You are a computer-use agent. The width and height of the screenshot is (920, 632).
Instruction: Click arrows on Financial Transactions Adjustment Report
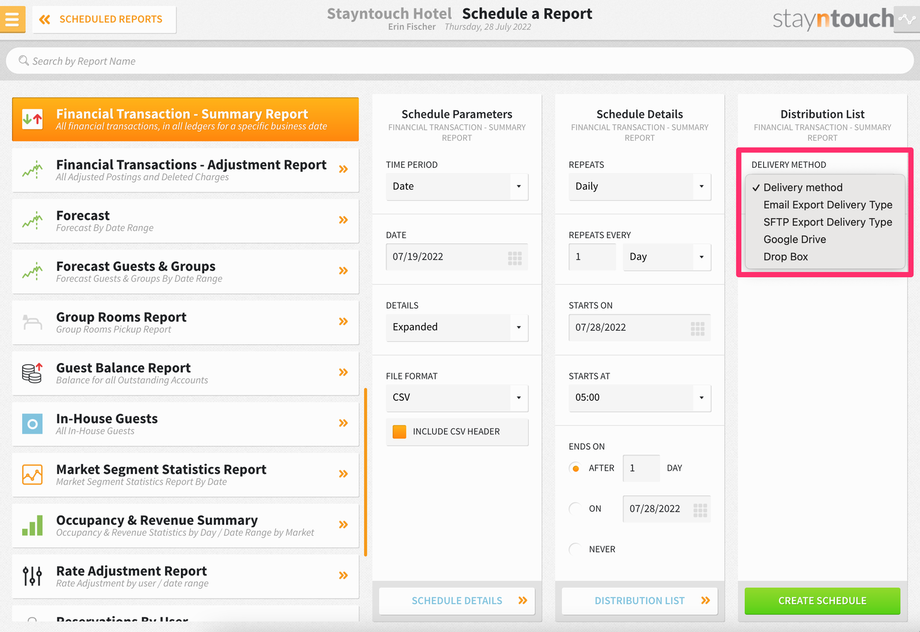pyautogui.click(x=343, y=169)
